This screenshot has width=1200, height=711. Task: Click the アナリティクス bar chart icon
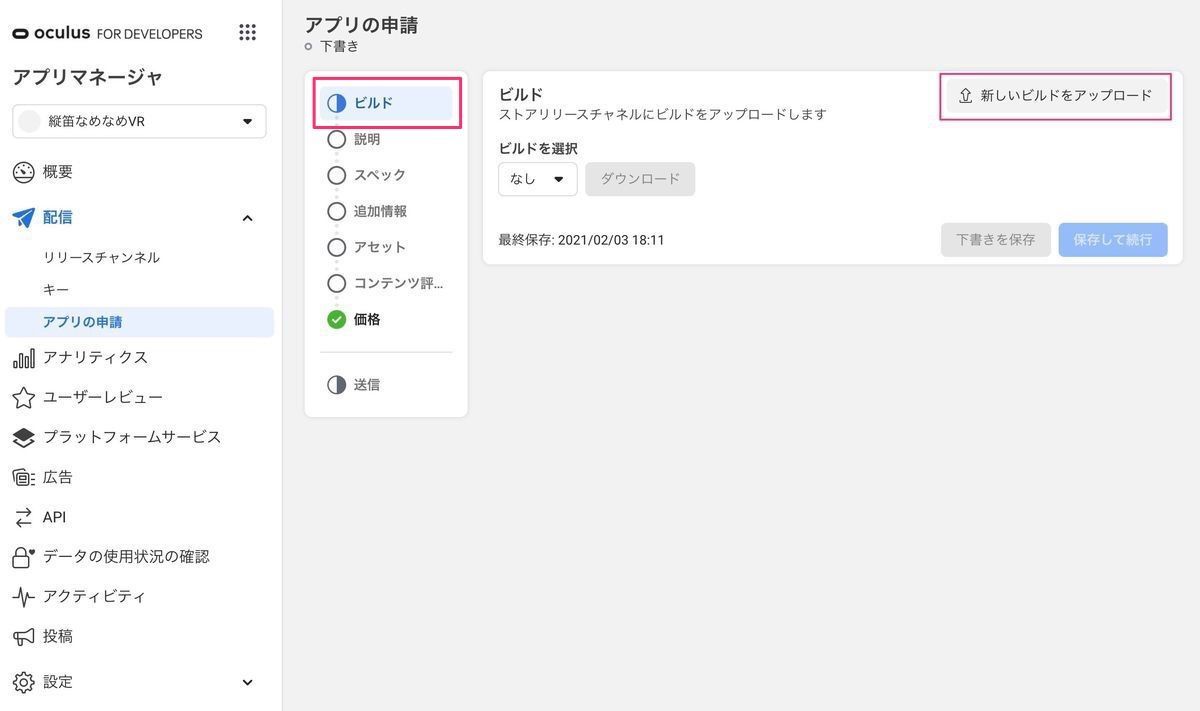tap(23, 358)
